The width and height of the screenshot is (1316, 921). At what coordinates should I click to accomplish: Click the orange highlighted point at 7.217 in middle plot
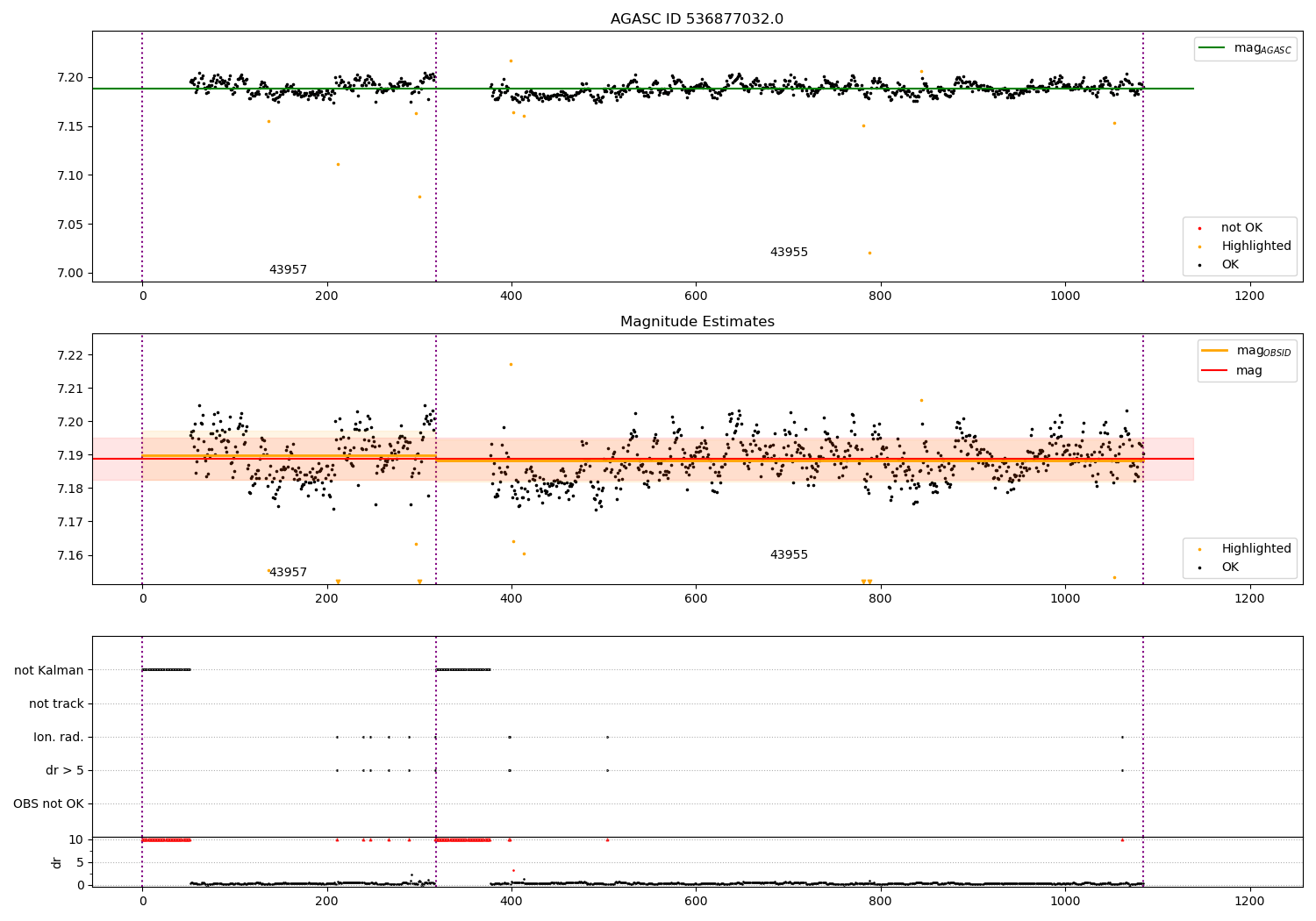[x=511, y=364]
